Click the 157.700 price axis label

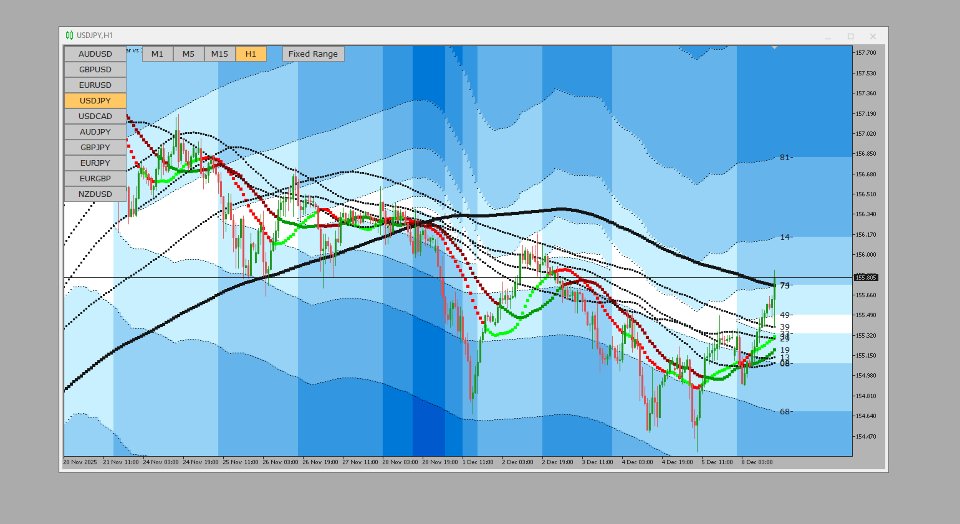pyautogui.click(x=866, y=53)
